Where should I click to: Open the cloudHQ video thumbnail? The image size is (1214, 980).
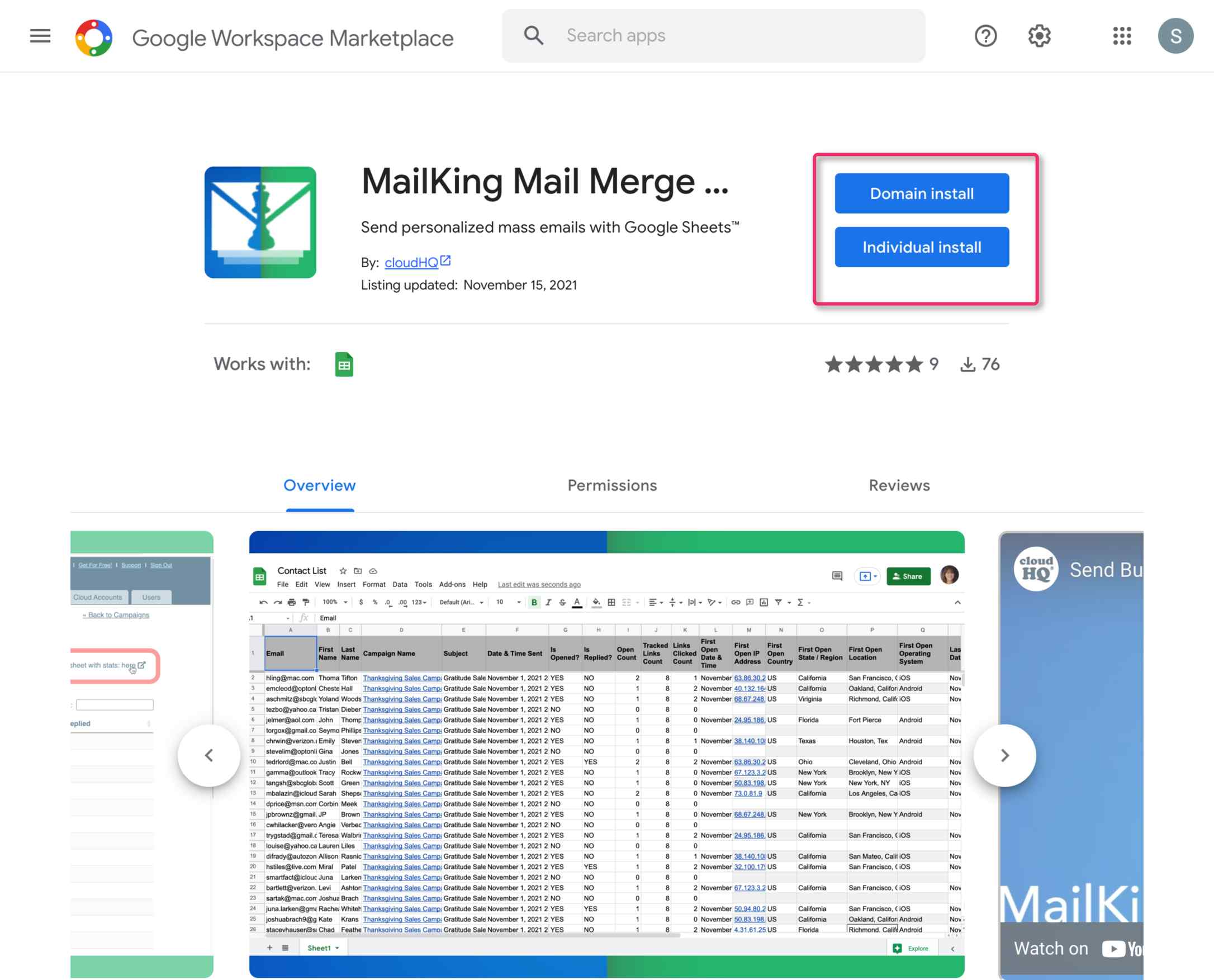coord(1071,755)
